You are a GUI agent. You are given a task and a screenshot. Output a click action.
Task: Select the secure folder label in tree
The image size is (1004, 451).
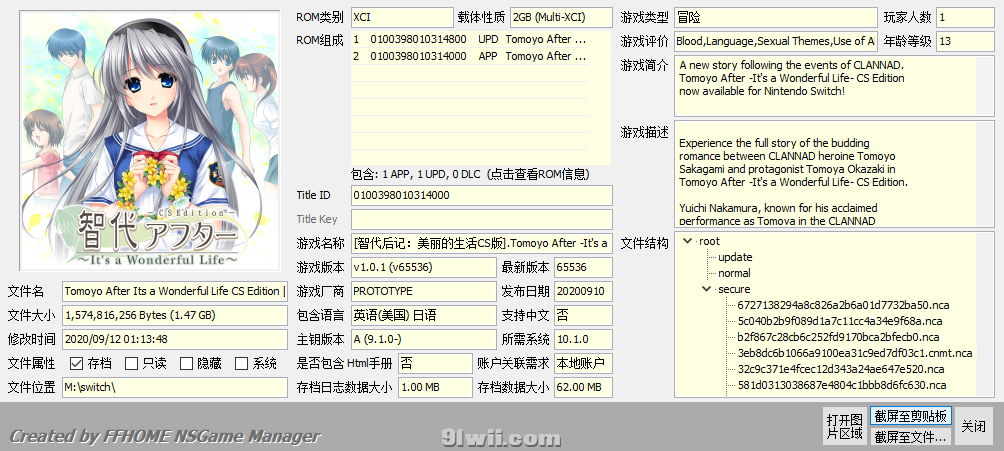734,290
